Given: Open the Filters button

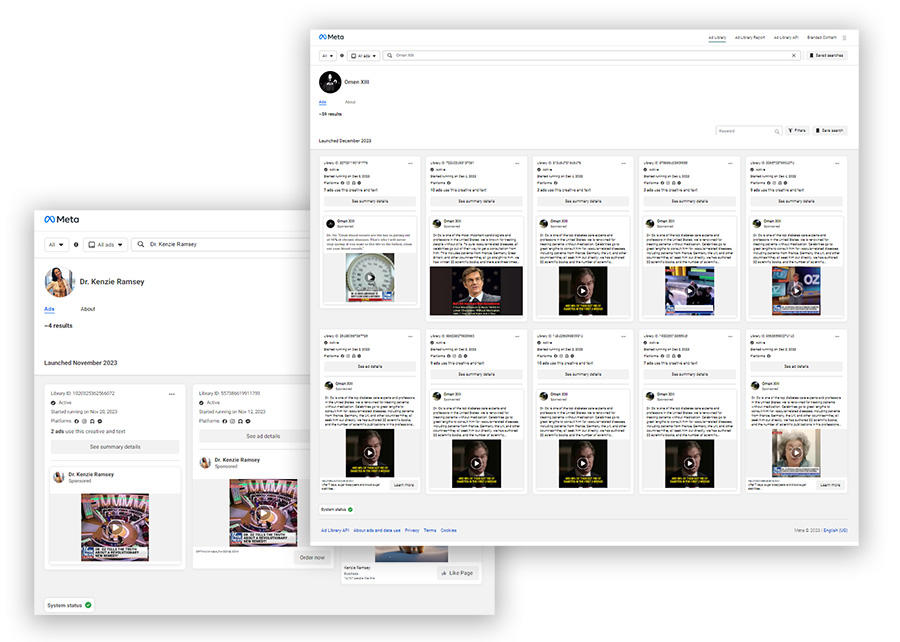Looking at the screenshot, I should click(x=797, y=131).
